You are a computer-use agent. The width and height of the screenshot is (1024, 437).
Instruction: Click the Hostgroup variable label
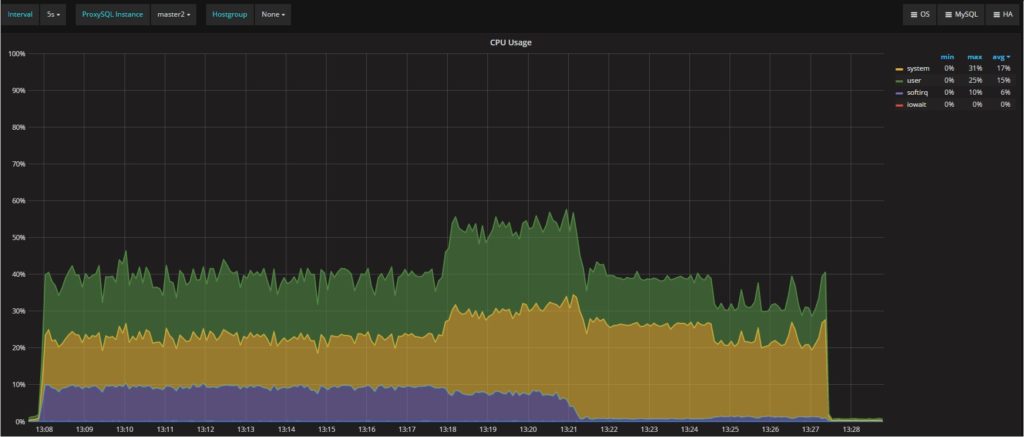(x=229, y=15)
